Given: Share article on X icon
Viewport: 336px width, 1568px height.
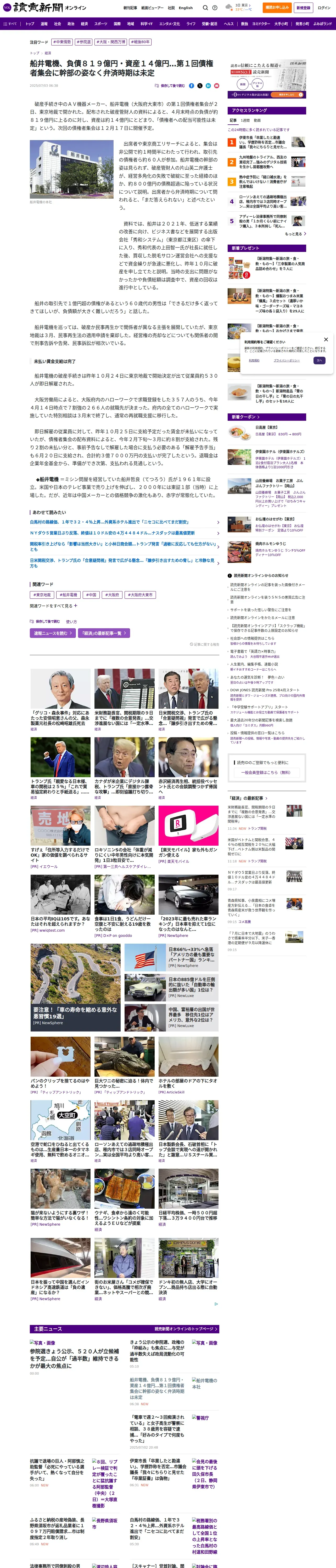Looking at the screenshot, I should (200, 86).
